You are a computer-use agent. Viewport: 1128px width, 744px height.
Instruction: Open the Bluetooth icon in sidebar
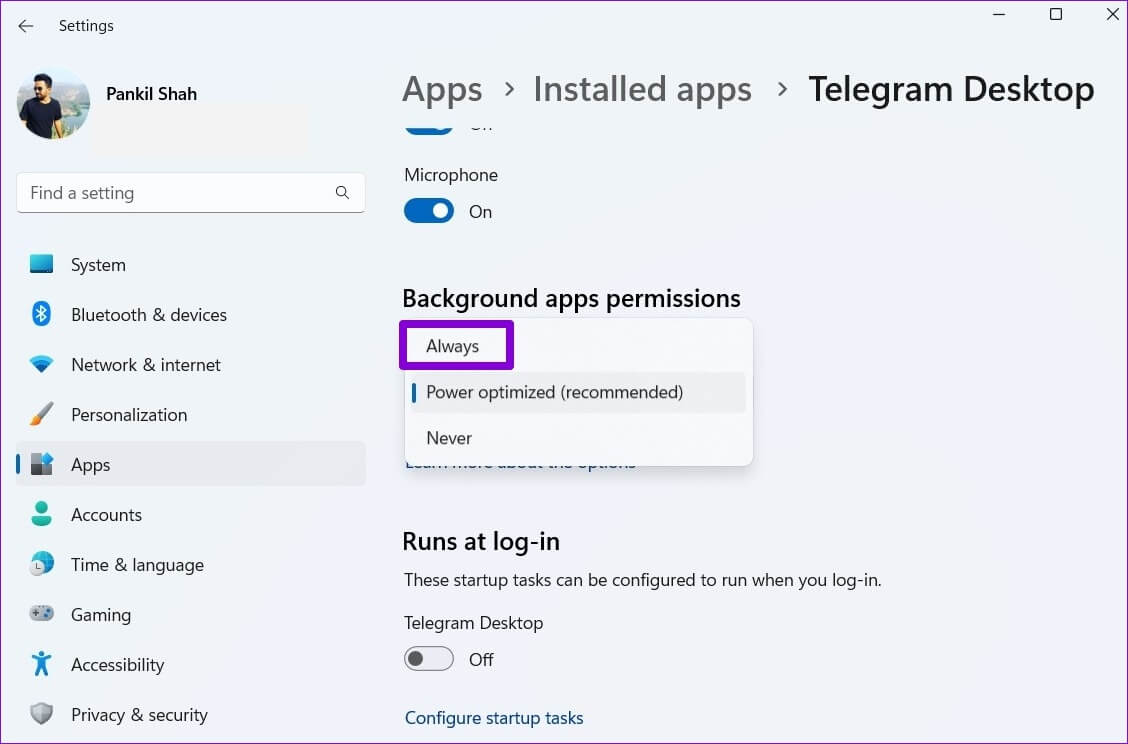(x=42, y=314)
